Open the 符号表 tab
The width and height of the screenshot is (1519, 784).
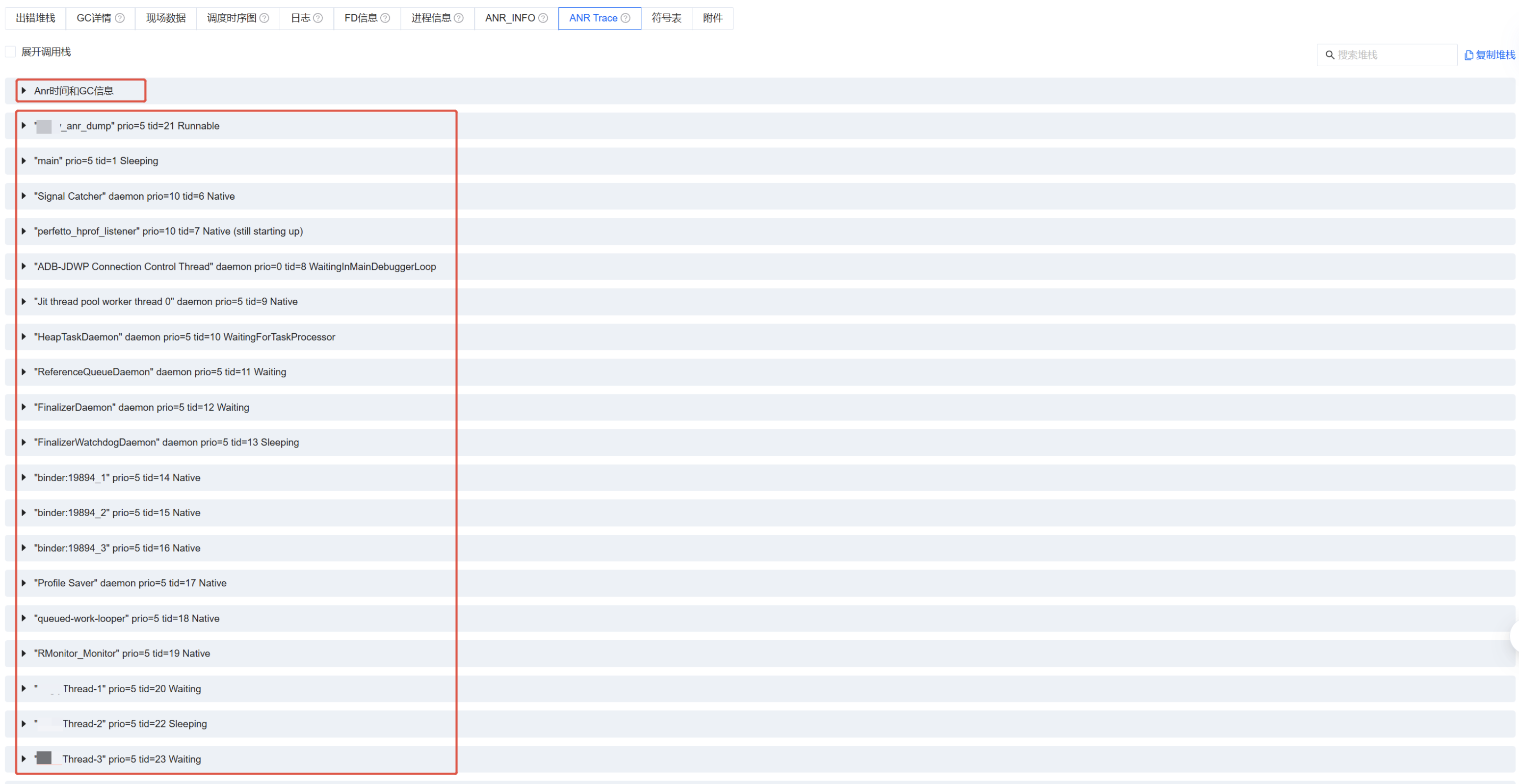(666, 18)
